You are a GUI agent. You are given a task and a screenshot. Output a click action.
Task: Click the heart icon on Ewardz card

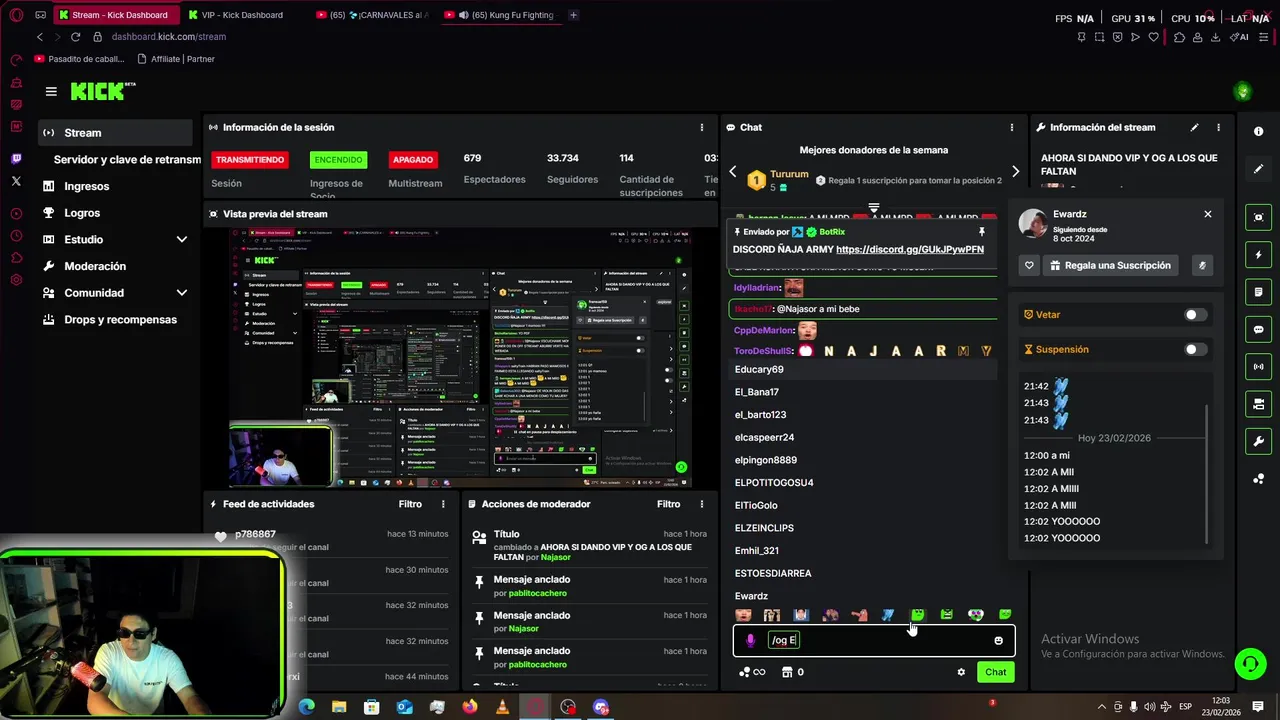coord(1029,265)
